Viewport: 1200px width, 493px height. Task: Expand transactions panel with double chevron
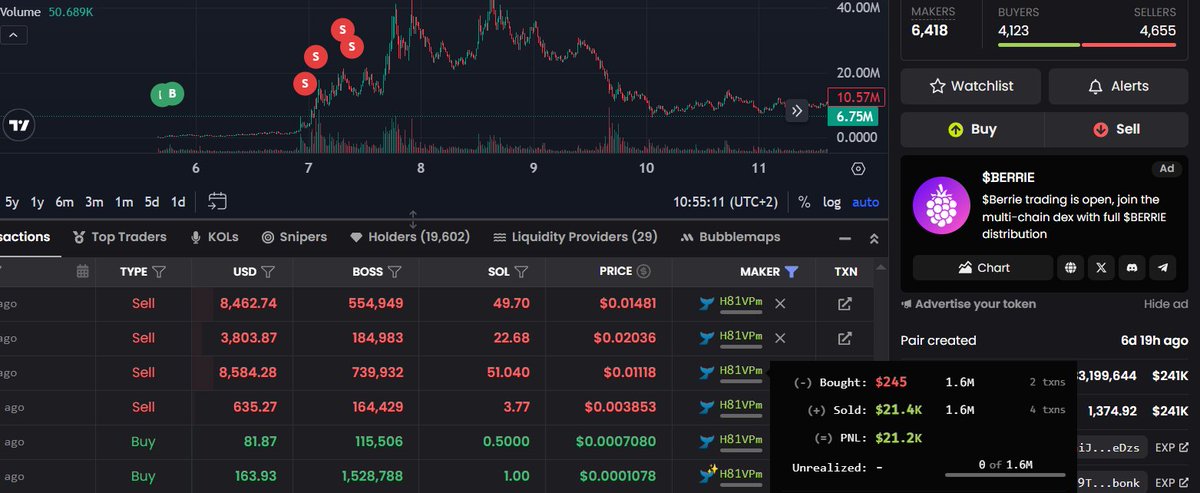pyautogui.click(x=874, y=238)
